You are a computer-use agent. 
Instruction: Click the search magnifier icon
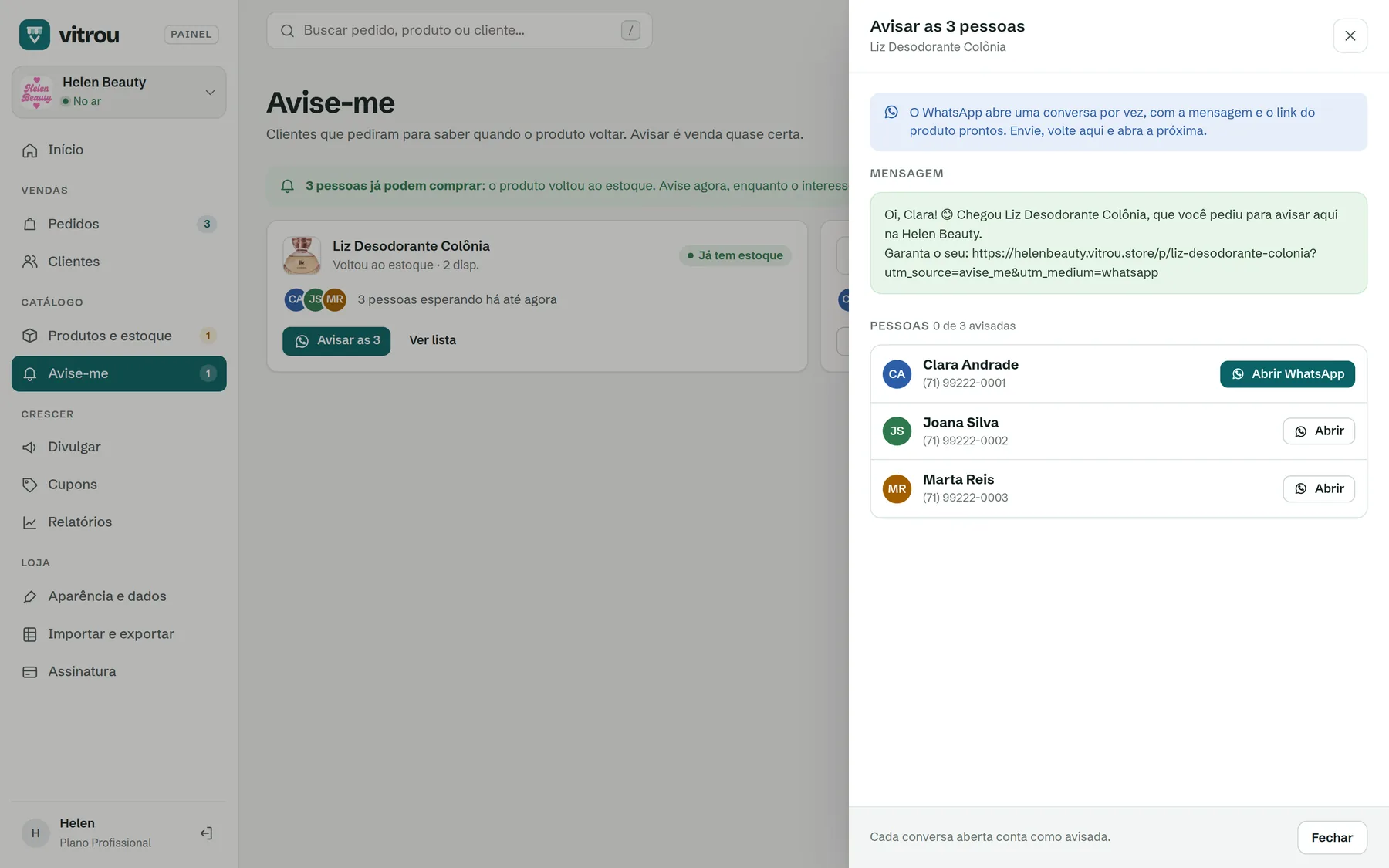287,31
